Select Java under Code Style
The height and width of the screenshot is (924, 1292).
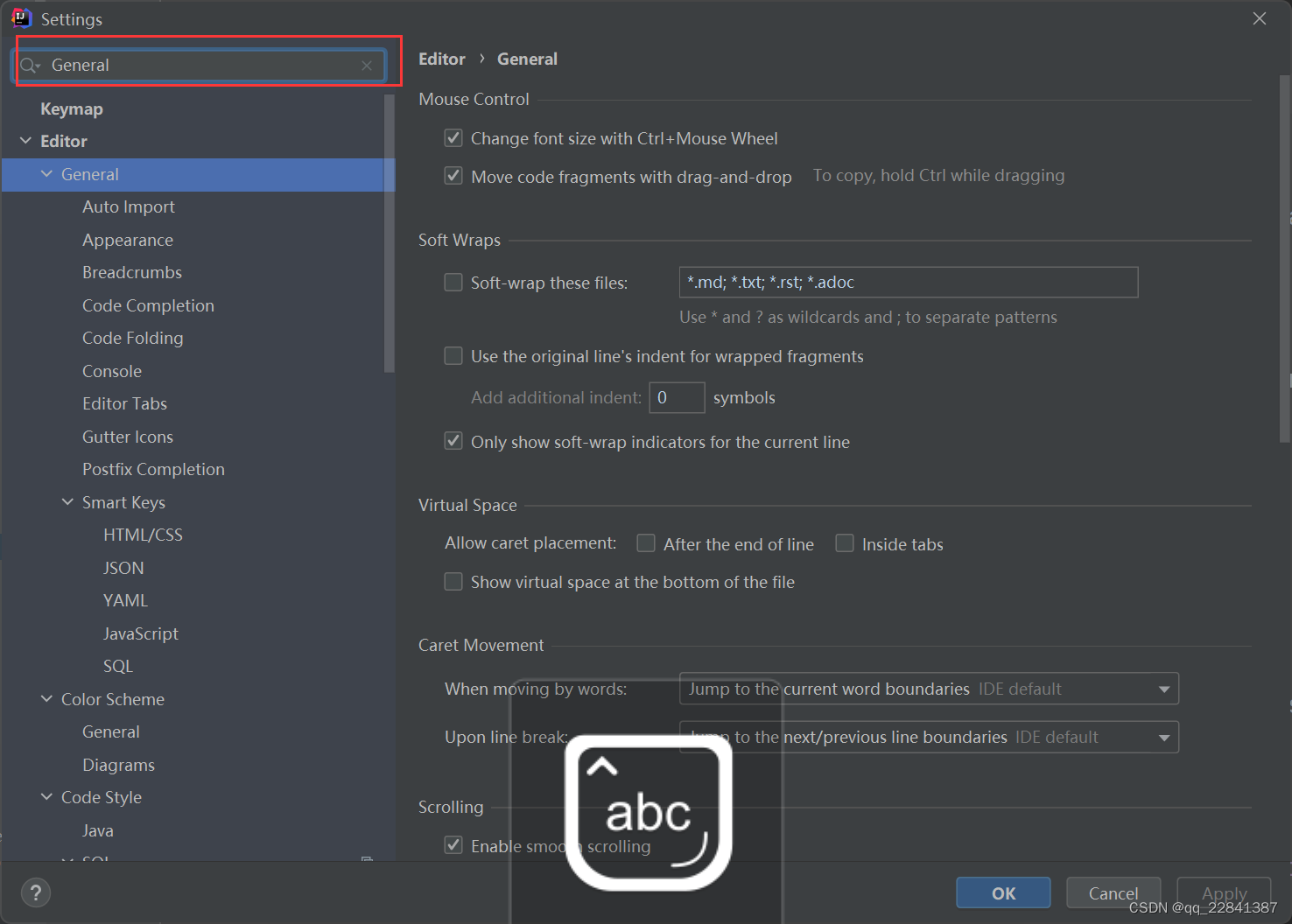coord(98,830)
